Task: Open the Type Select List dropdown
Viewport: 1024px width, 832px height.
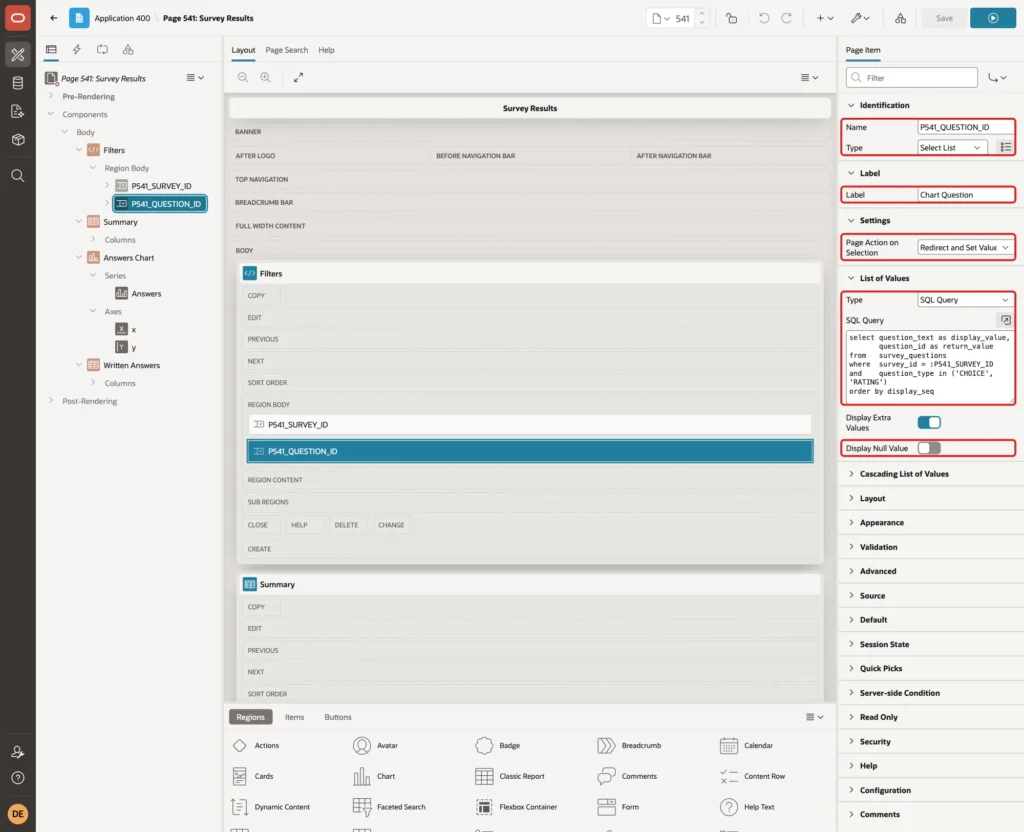Action: (x=952, y=148)
